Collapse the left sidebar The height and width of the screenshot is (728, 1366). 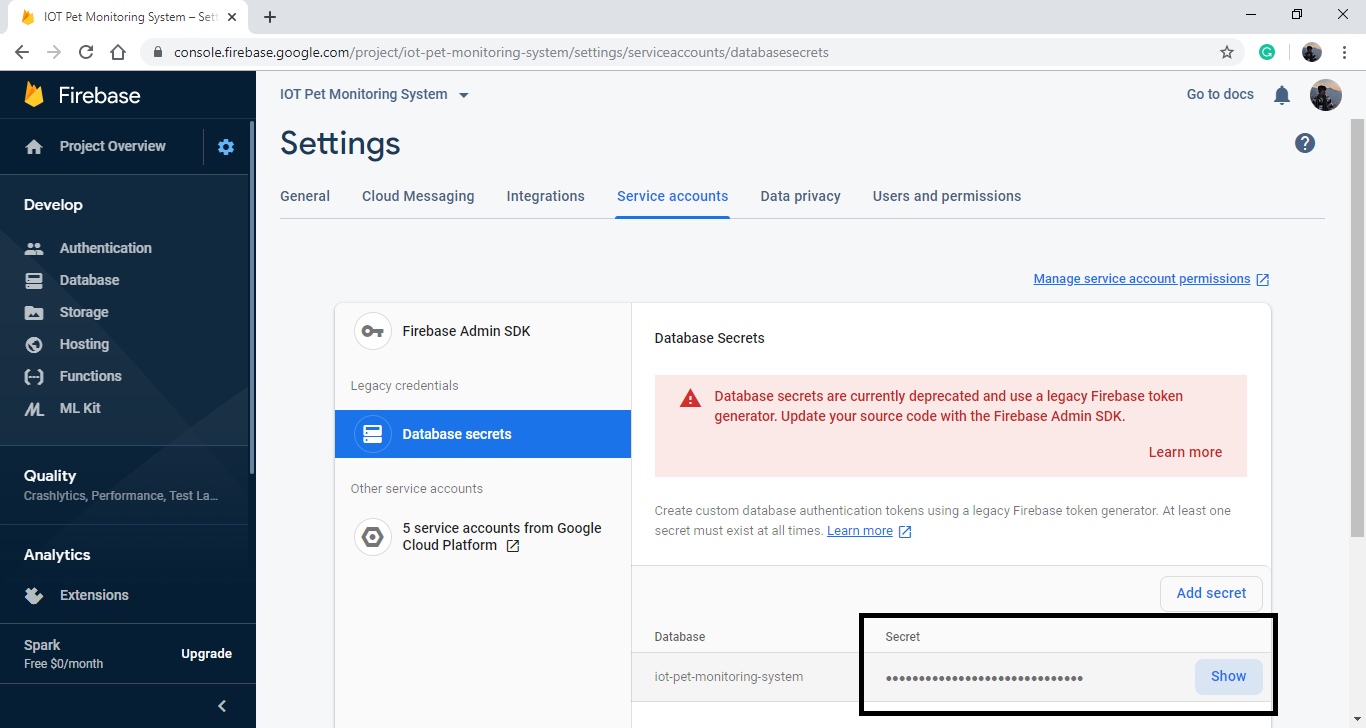[x=221, y=705]
